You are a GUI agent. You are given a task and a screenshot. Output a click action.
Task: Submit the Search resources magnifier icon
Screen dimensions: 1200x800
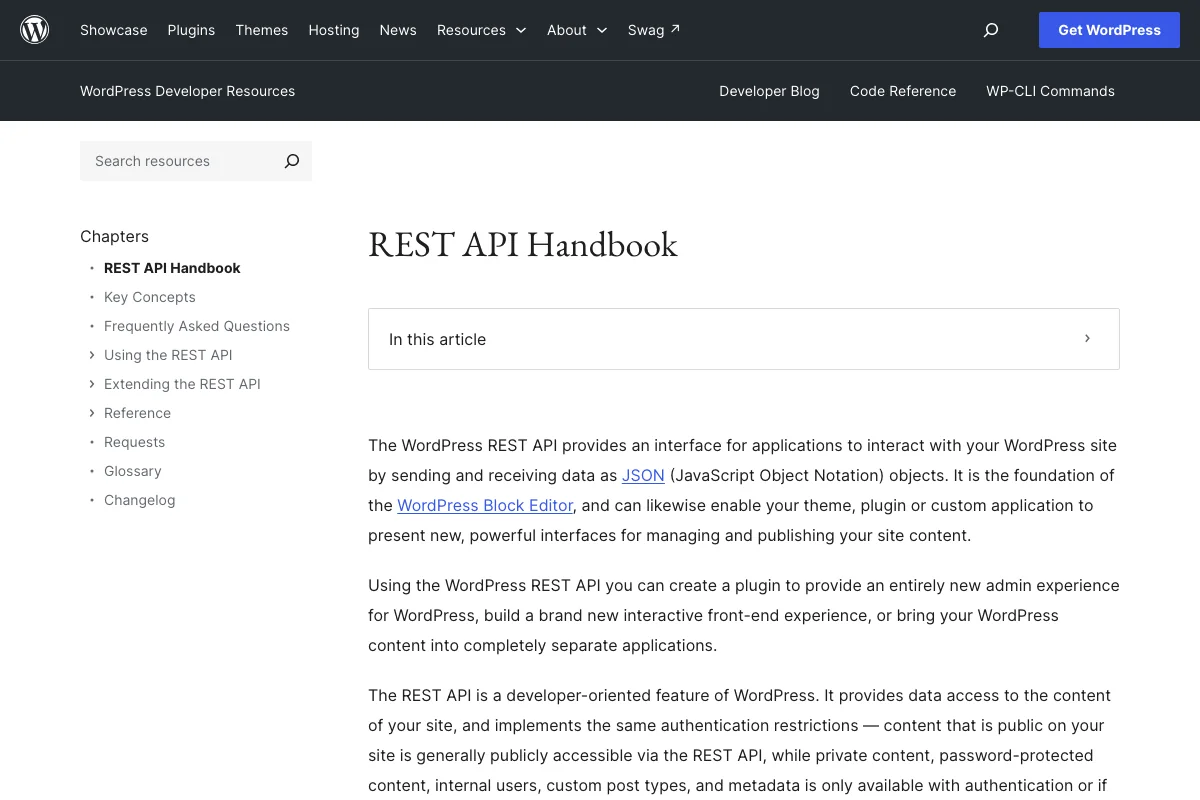click(292, 161)
